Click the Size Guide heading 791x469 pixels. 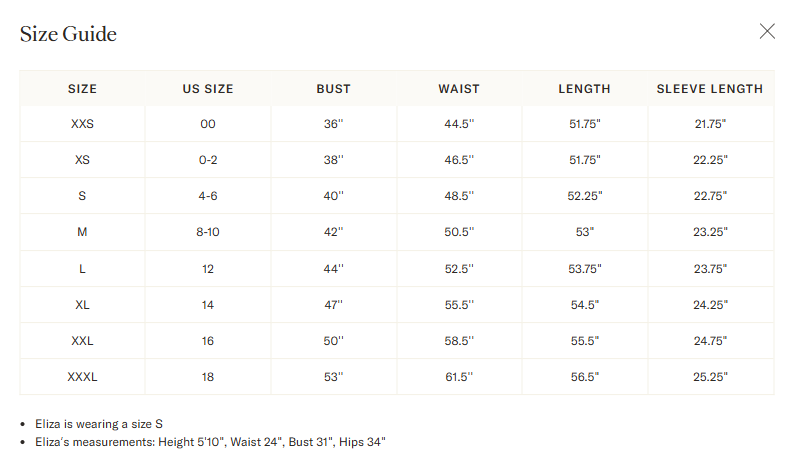tap(68, 34)
